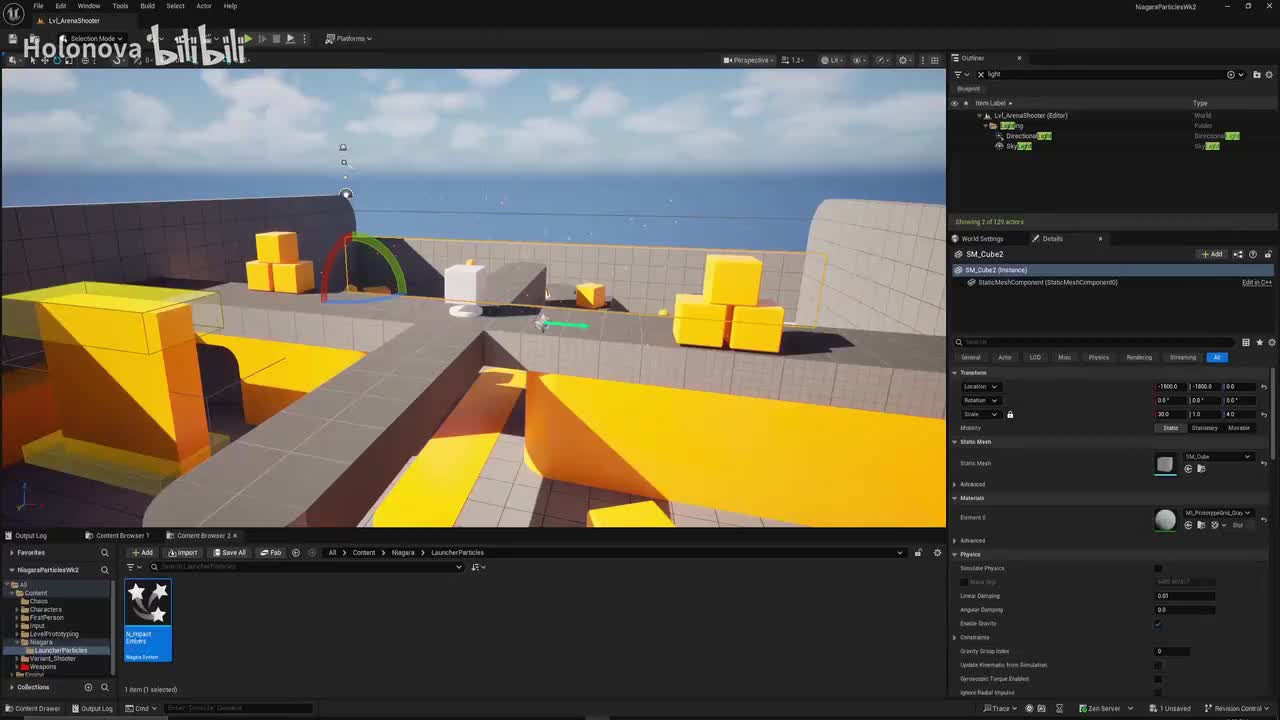Click the Details search field
1280x720 pixels.
1095,342
